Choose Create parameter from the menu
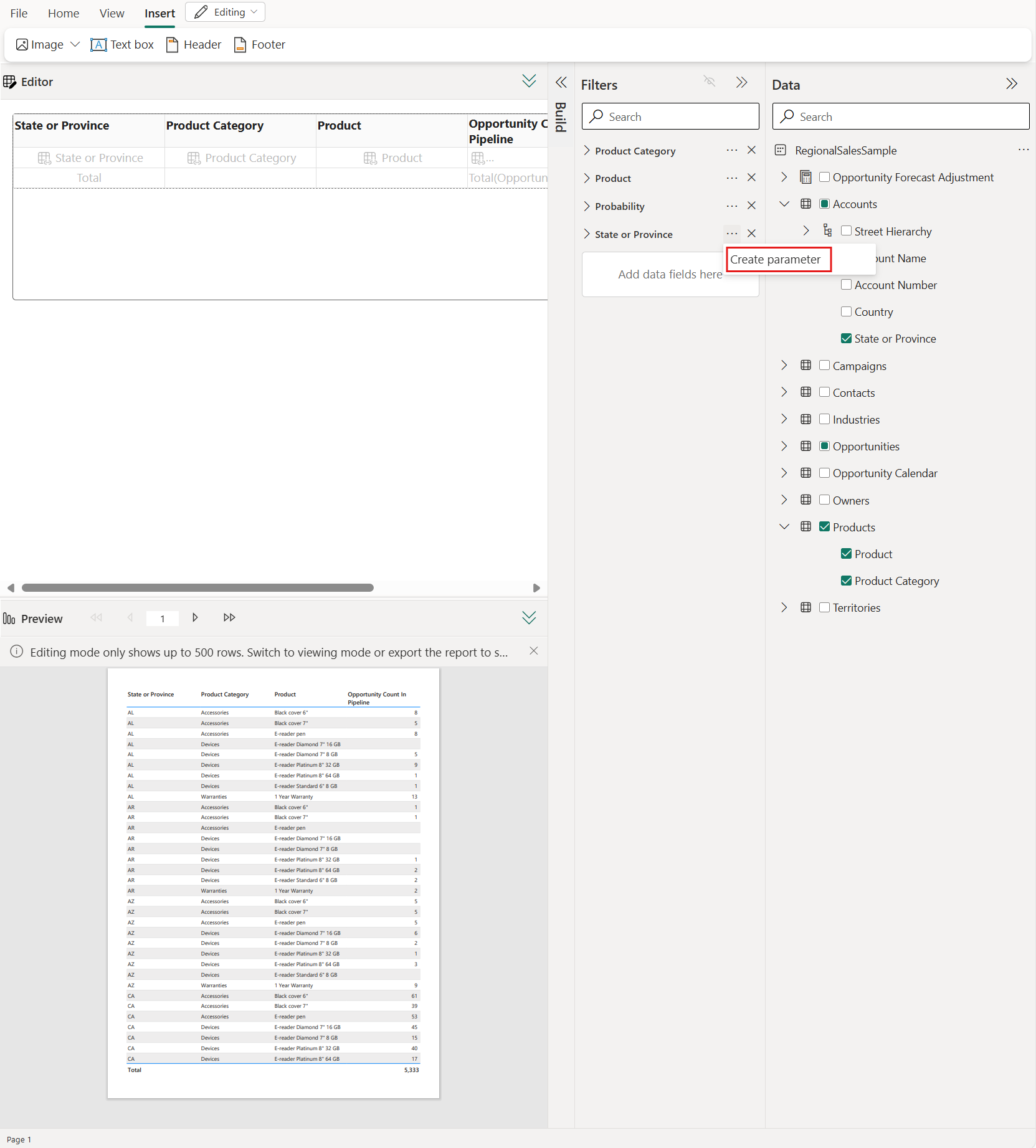This screenshot has height=1148, width=1036. point(775,259)
